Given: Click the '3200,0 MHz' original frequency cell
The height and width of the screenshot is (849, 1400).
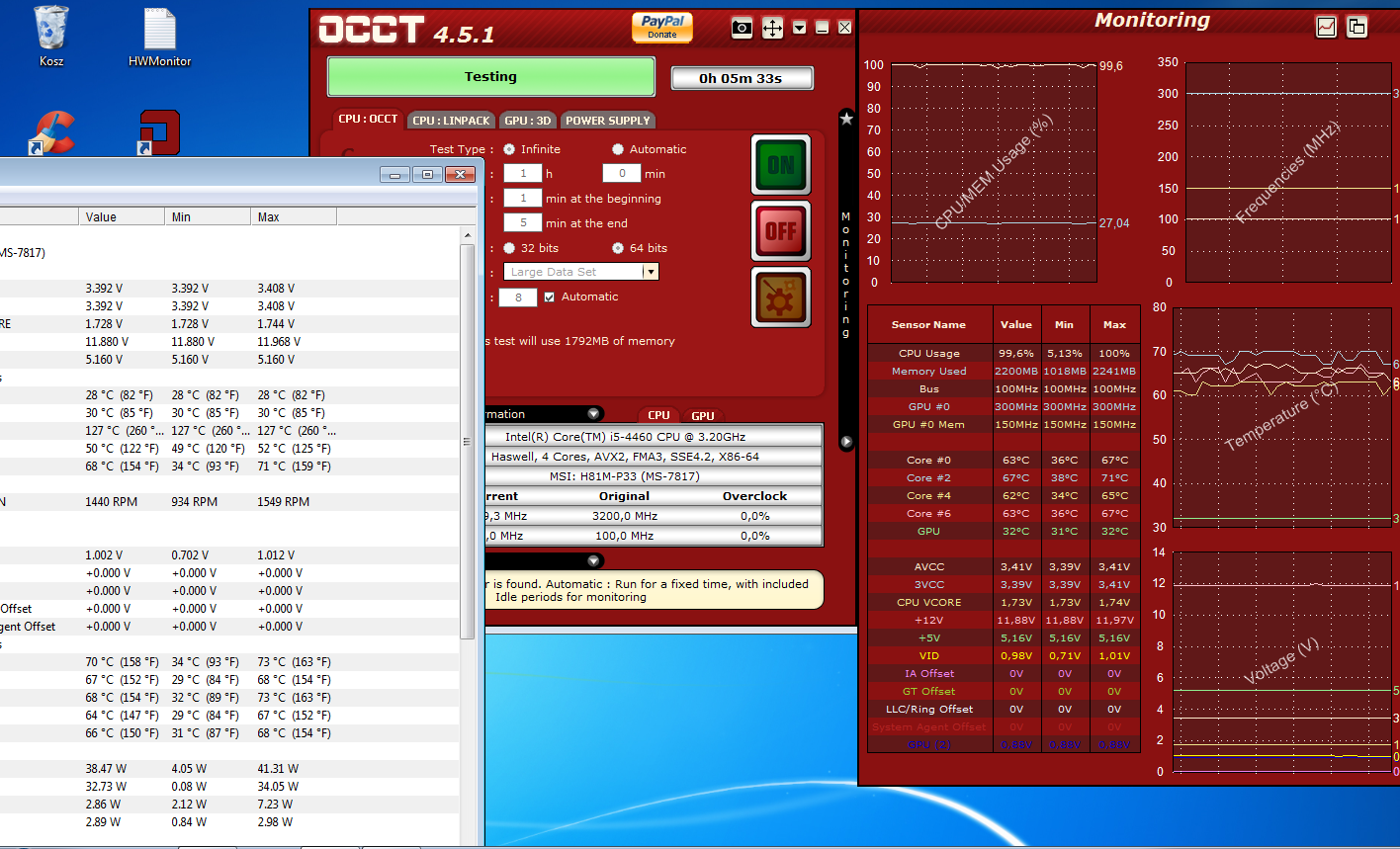Looking at the screenshot, I should 624,516.
